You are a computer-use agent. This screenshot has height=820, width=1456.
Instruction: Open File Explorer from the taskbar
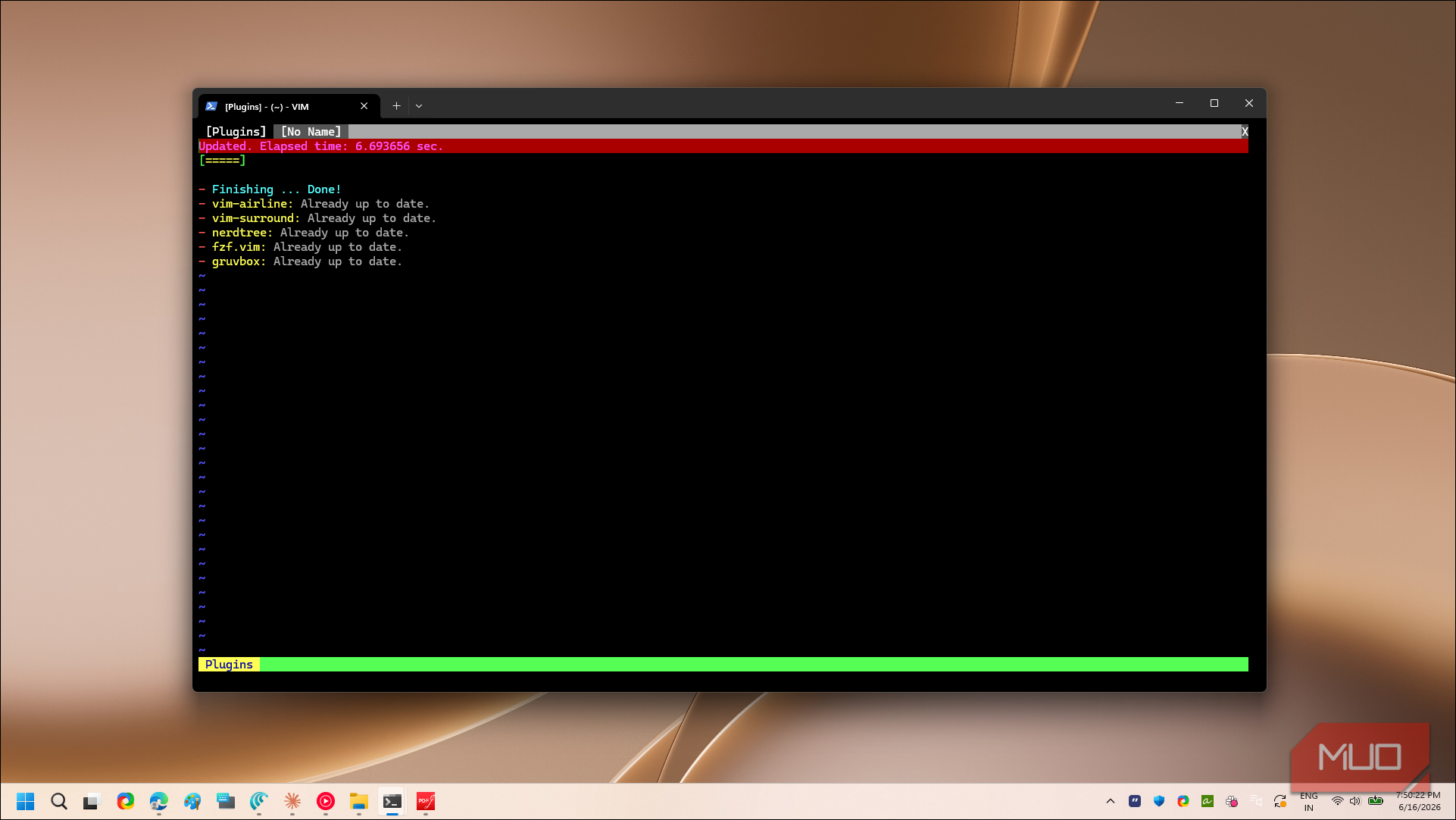click(358, 801)
